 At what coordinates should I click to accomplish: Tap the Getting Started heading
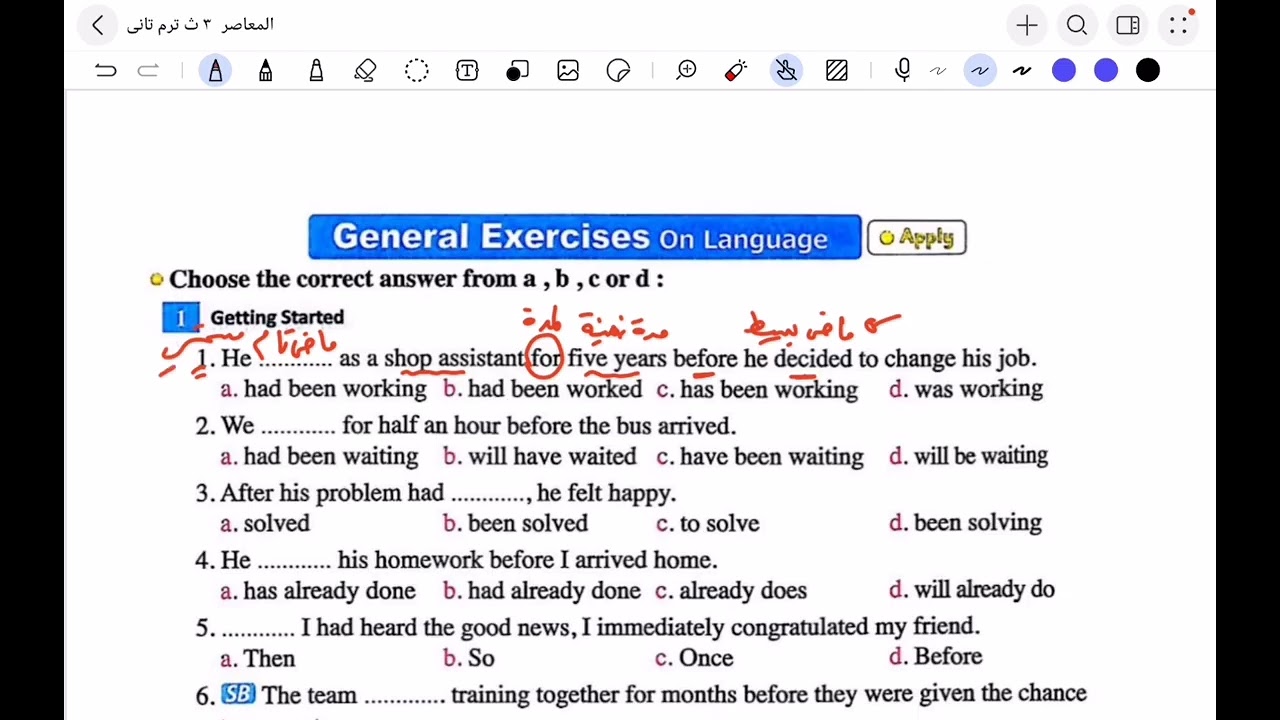point(277,318)
